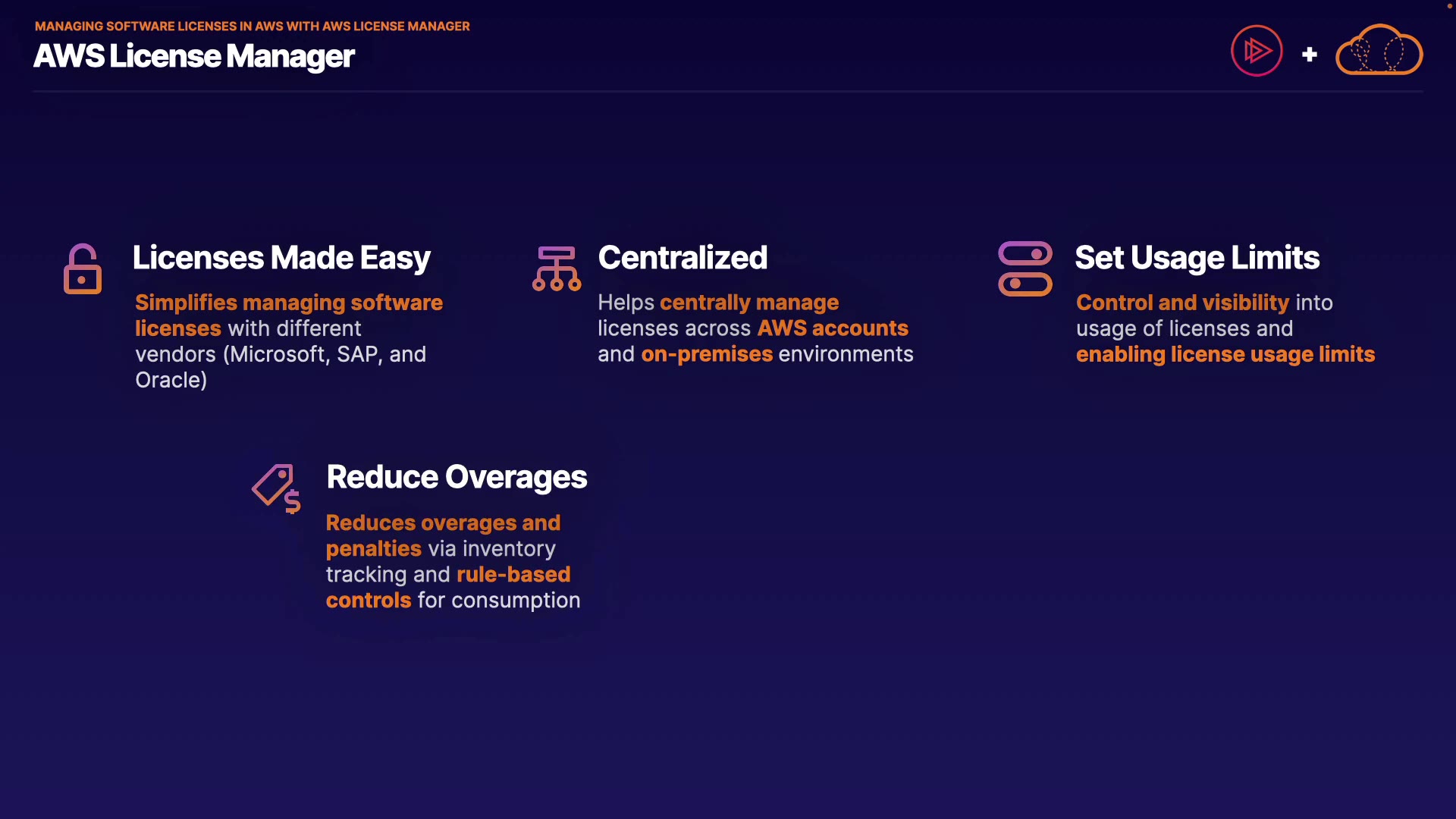1456x819 pixels.
Task: Click the price tag with dollar icon
Action: [x=277, y=488]
